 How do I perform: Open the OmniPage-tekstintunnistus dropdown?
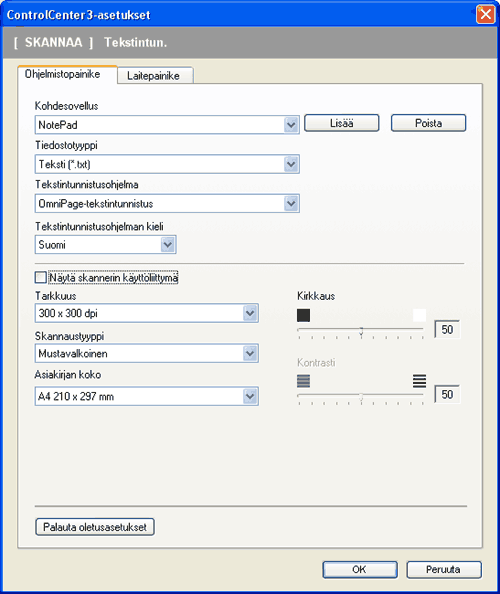[x=167, y=203]
